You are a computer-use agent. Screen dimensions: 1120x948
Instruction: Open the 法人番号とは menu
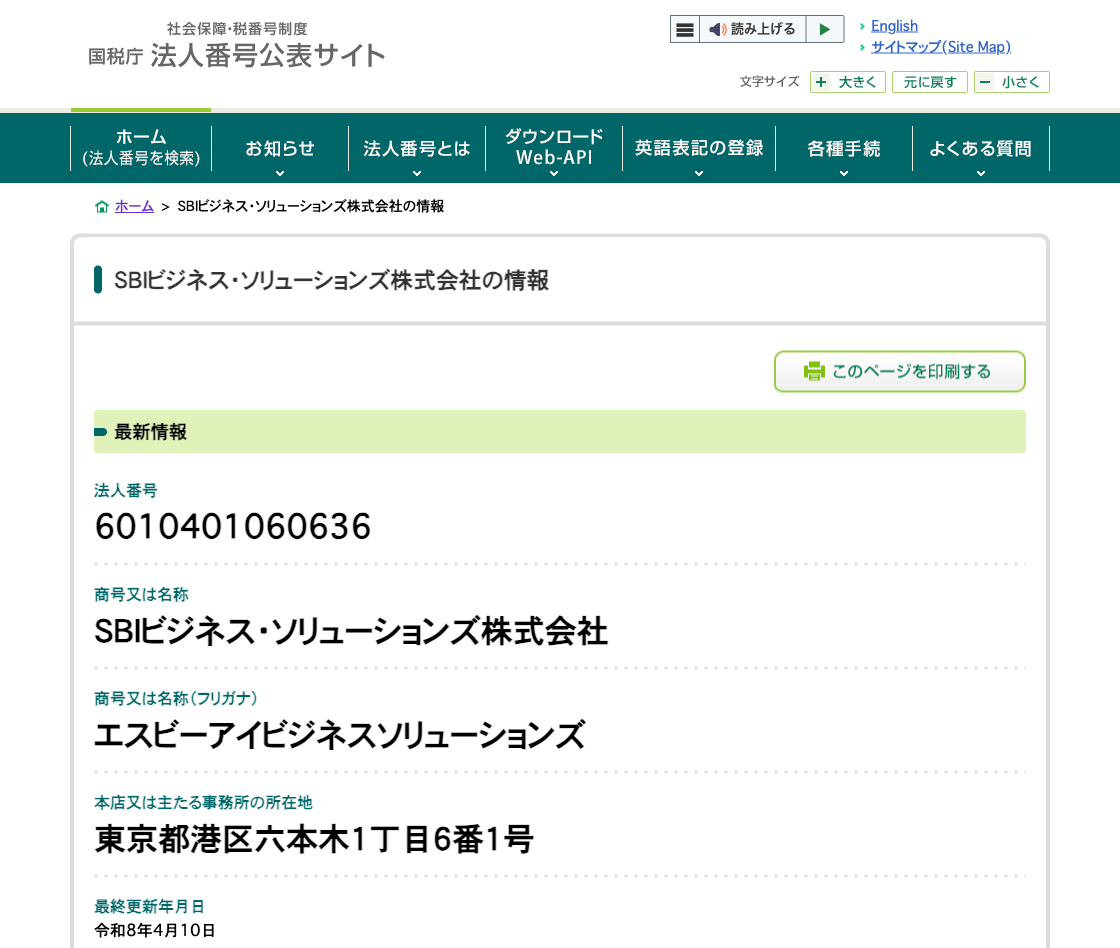(x=417, y=148)
